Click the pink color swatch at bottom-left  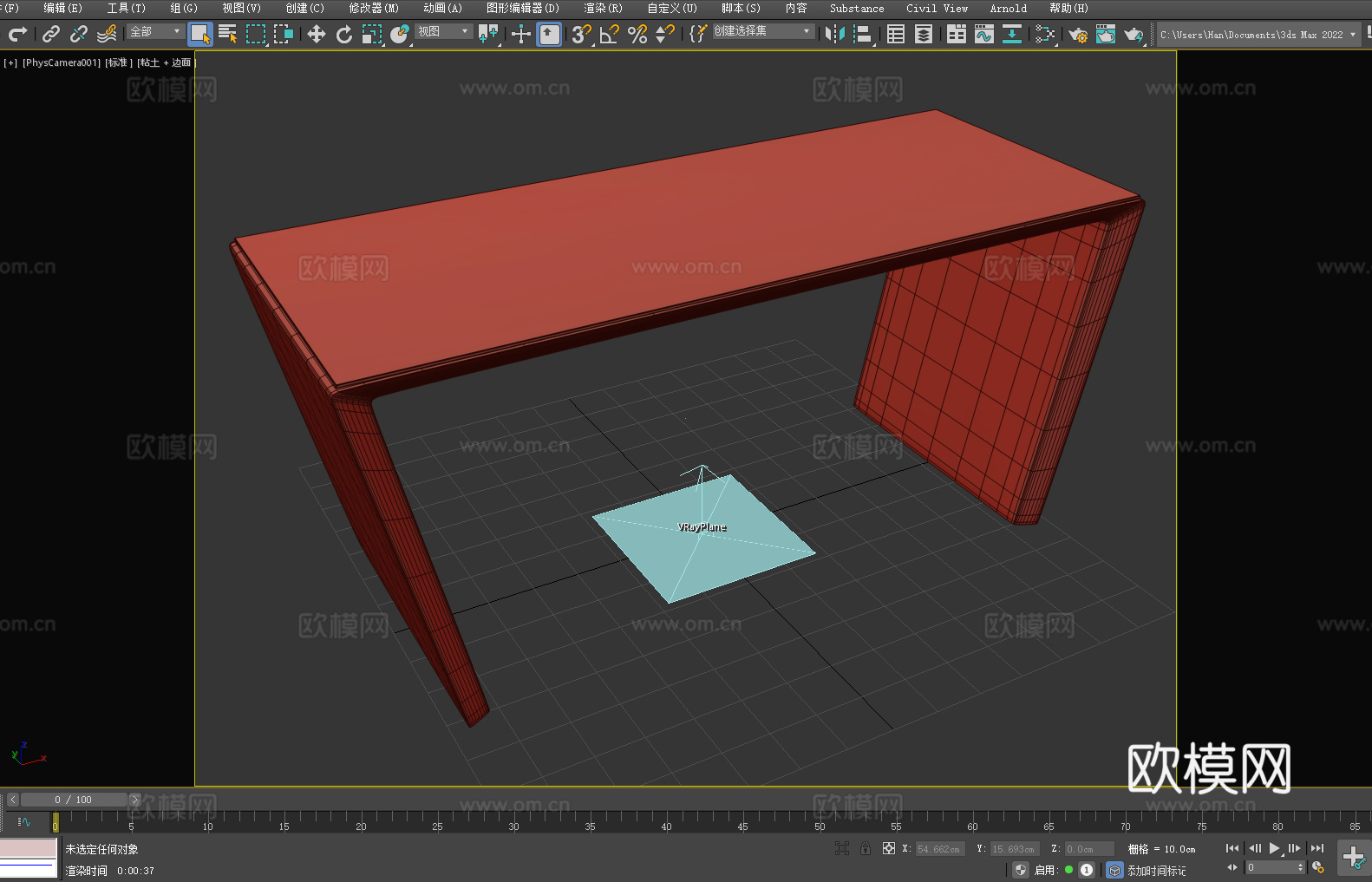tap(29, 848)
